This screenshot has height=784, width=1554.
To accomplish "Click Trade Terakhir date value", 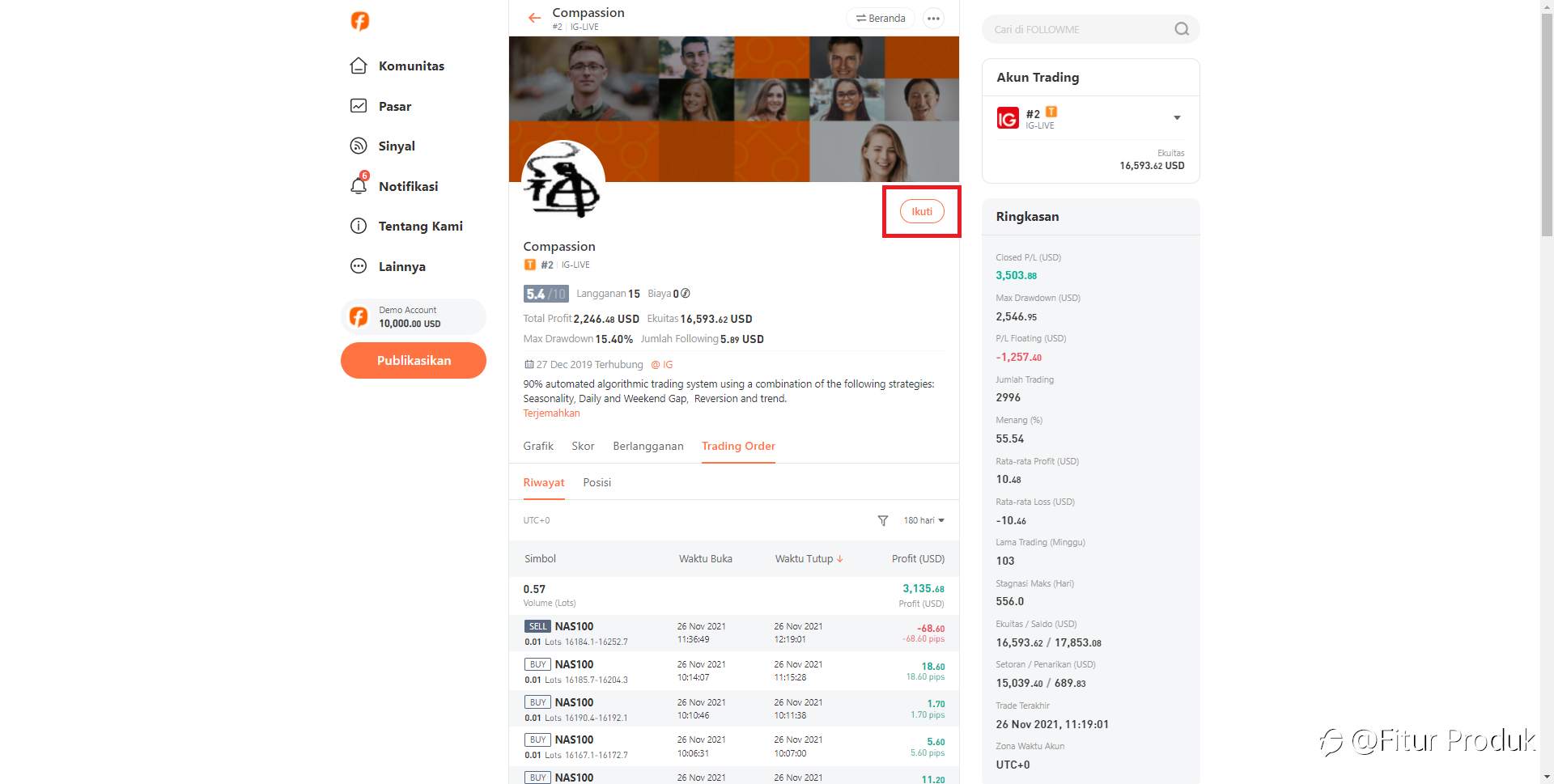I will point(1052,724).
